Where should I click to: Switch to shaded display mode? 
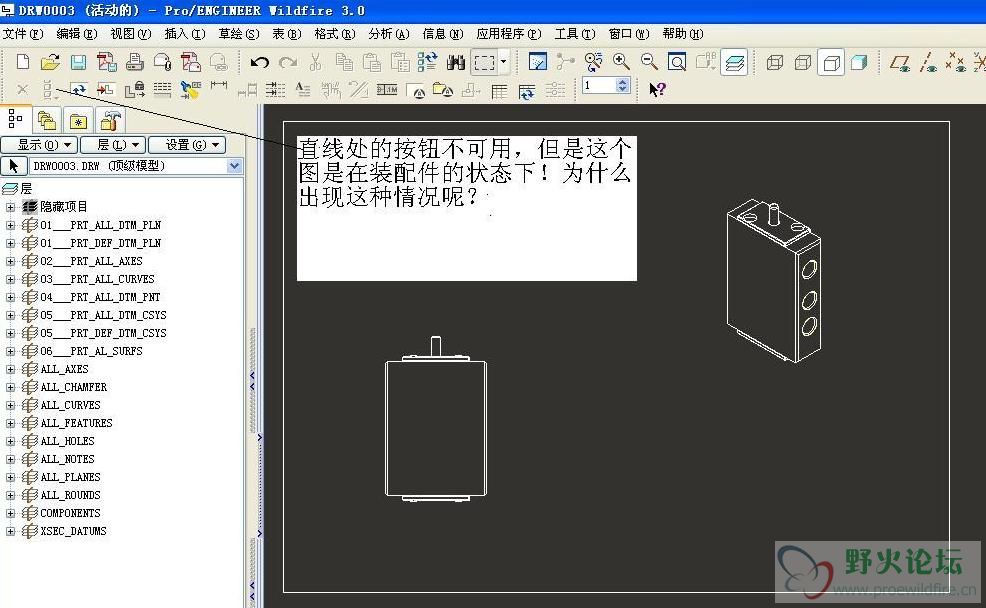[x=859, y=62]
